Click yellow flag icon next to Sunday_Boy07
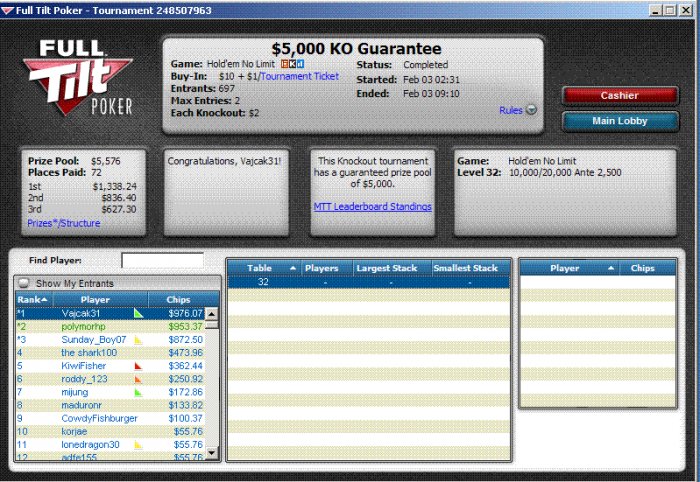This screenshot has height=482, width=700. click(138, 340)
